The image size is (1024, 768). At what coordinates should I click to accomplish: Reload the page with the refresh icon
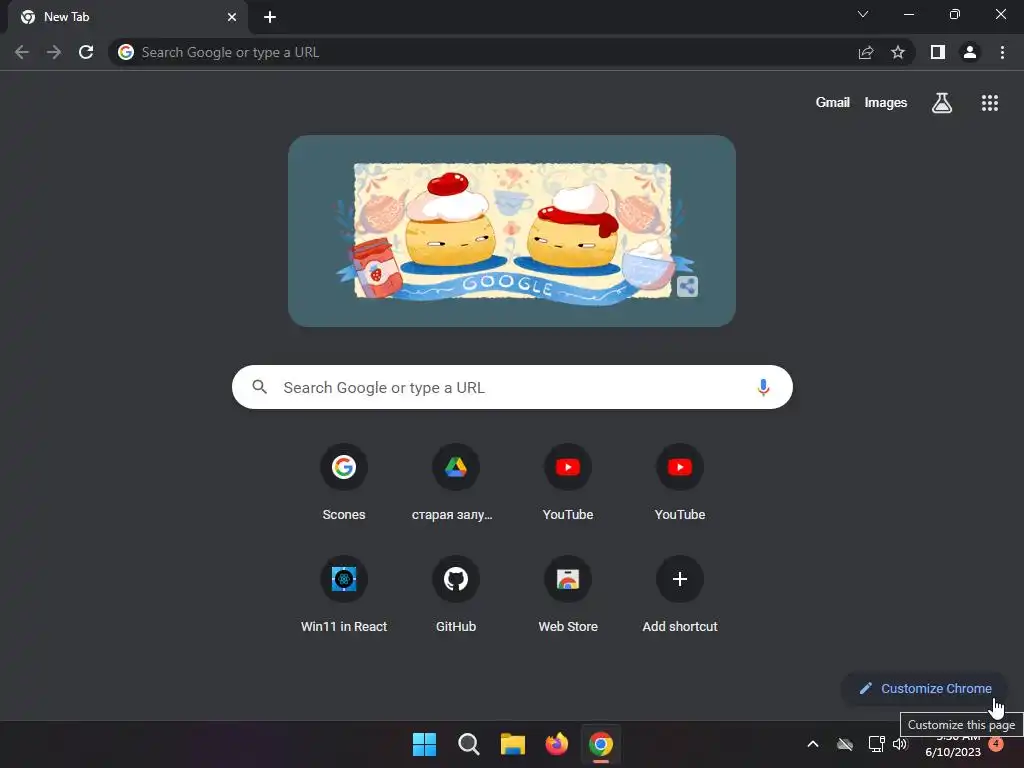(x=86, y=52)
